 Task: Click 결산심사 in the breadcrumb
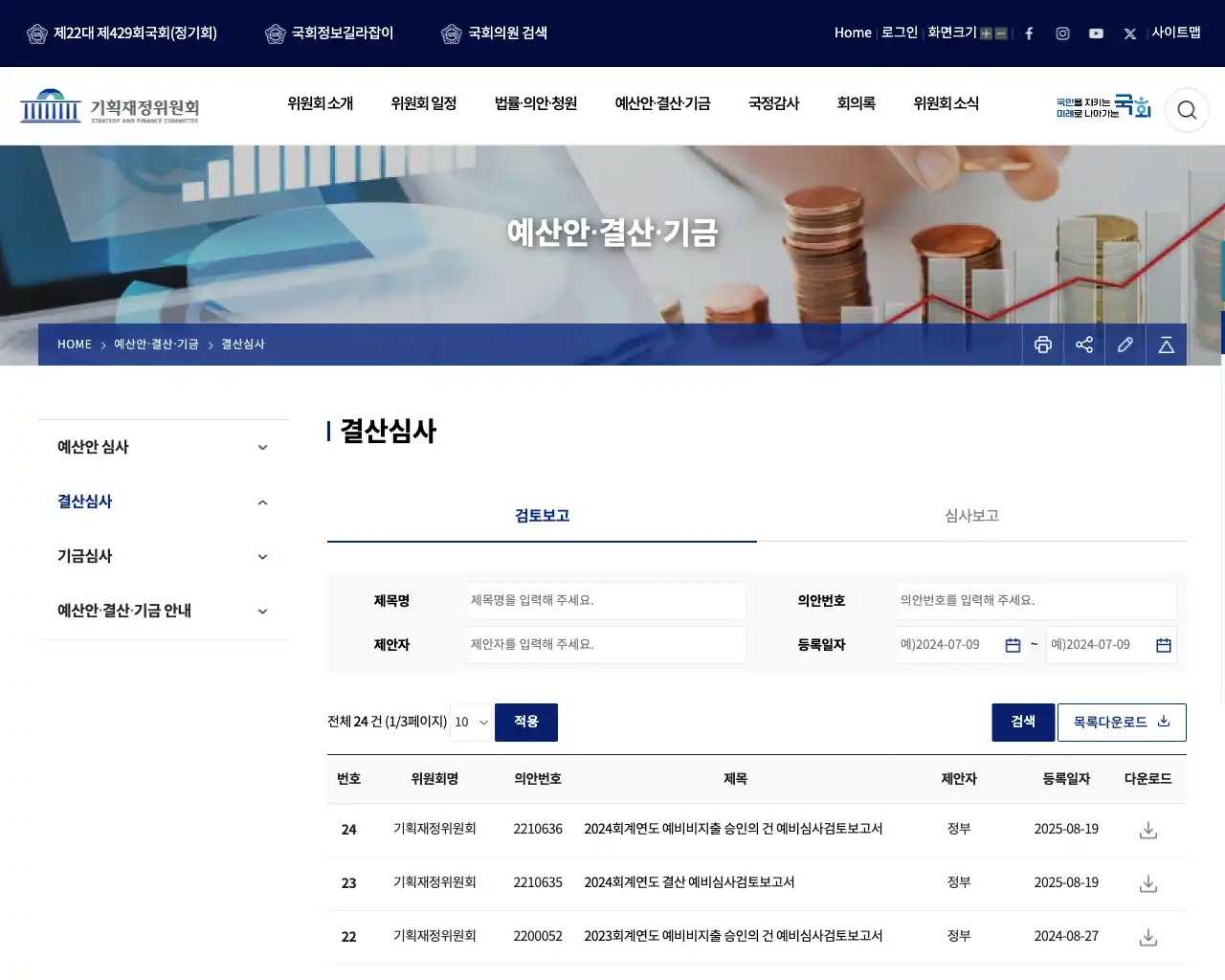[243, 345]
